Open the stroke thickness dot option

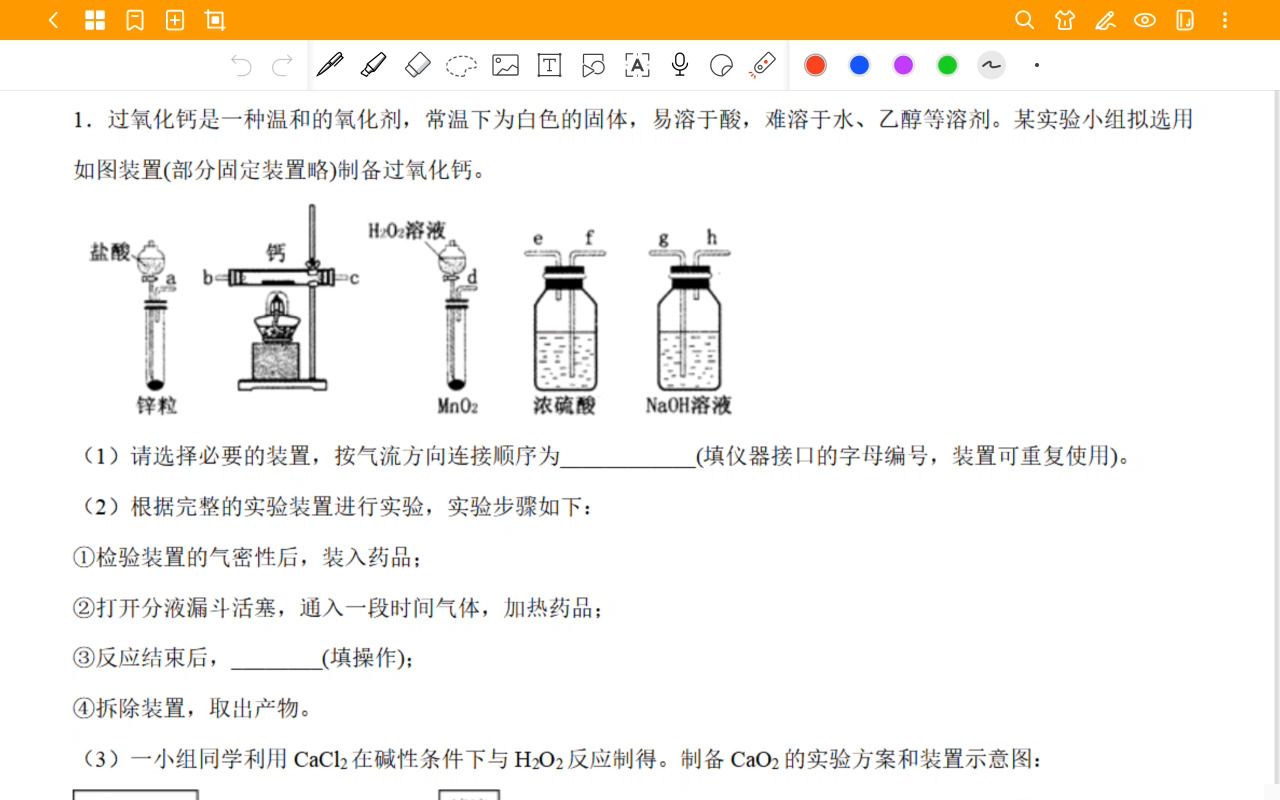tap(1037, 65)
